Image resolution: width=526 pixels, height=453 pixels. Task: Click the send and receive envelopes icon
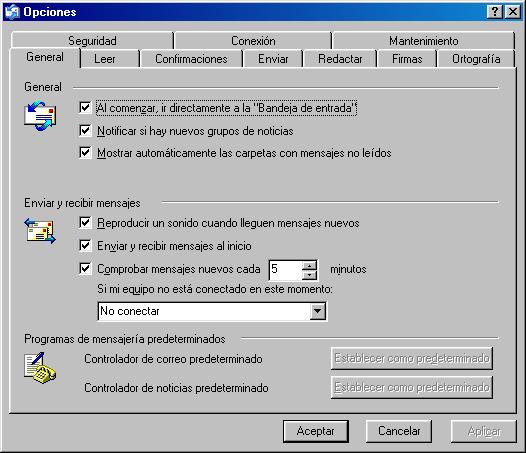(40, 231)
